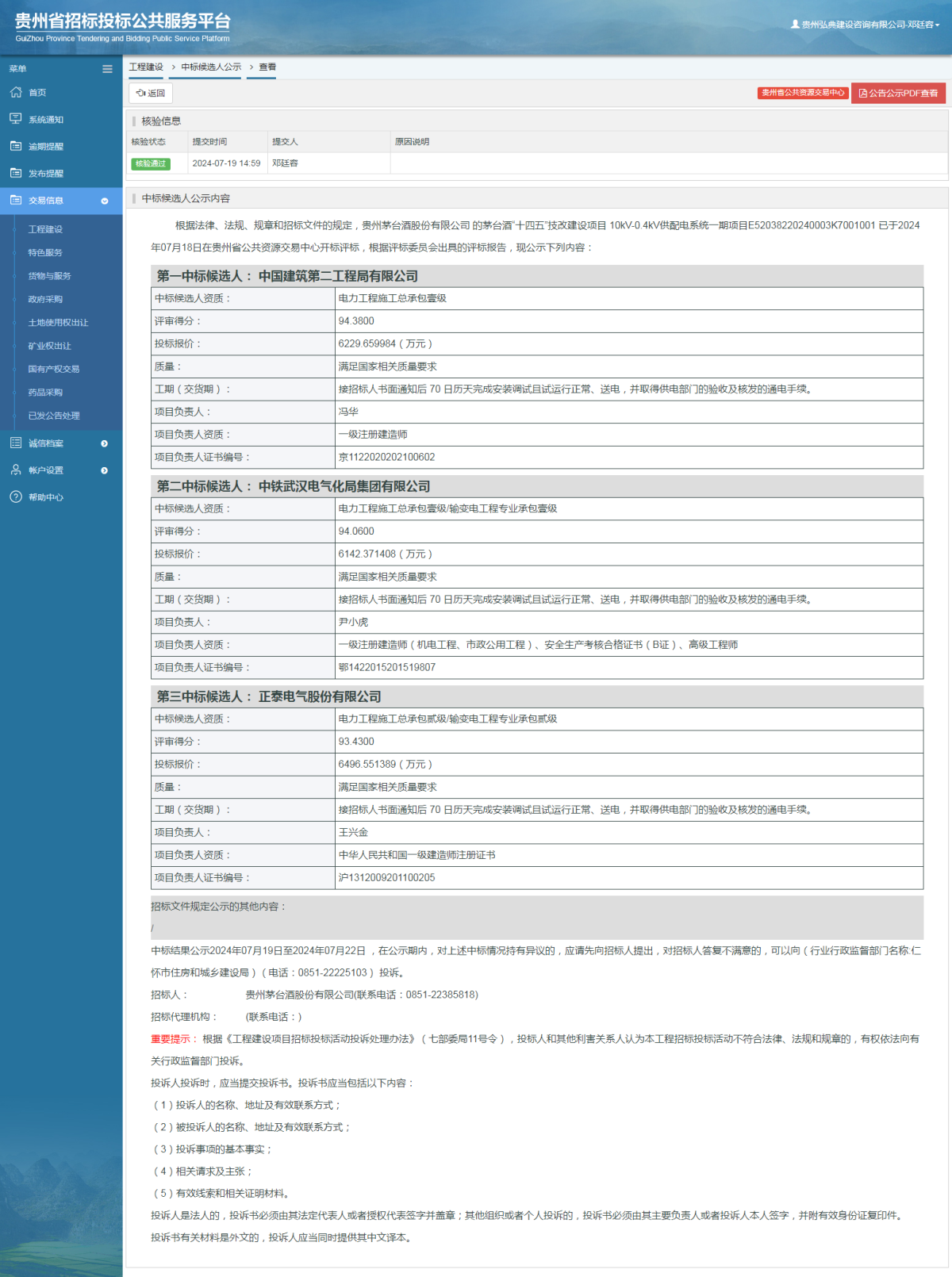Screen dimensions: 952x1277
Task: Expand the 诚信档案 submenu arrow
Action: click(x=105, y=443)
